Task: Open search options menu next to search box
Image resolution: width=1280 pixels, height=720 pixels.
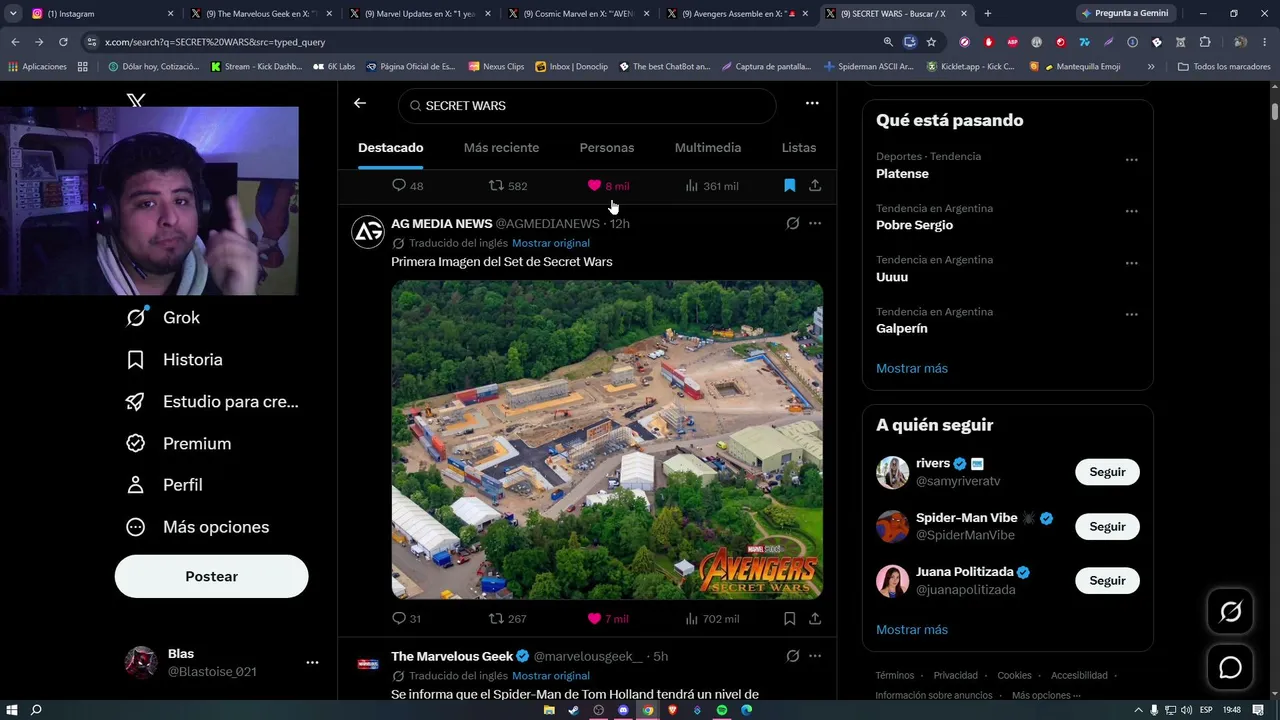Action: coord(812,103)
